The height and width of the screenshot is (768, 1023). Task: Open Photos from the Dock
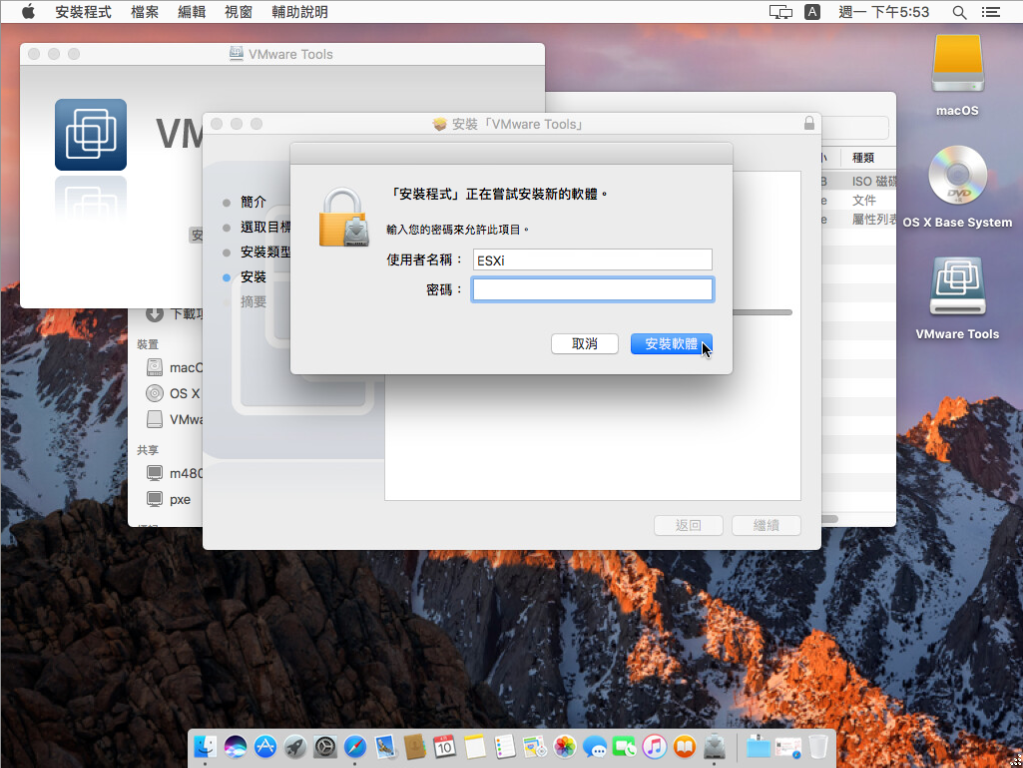(x=565, y=746)
